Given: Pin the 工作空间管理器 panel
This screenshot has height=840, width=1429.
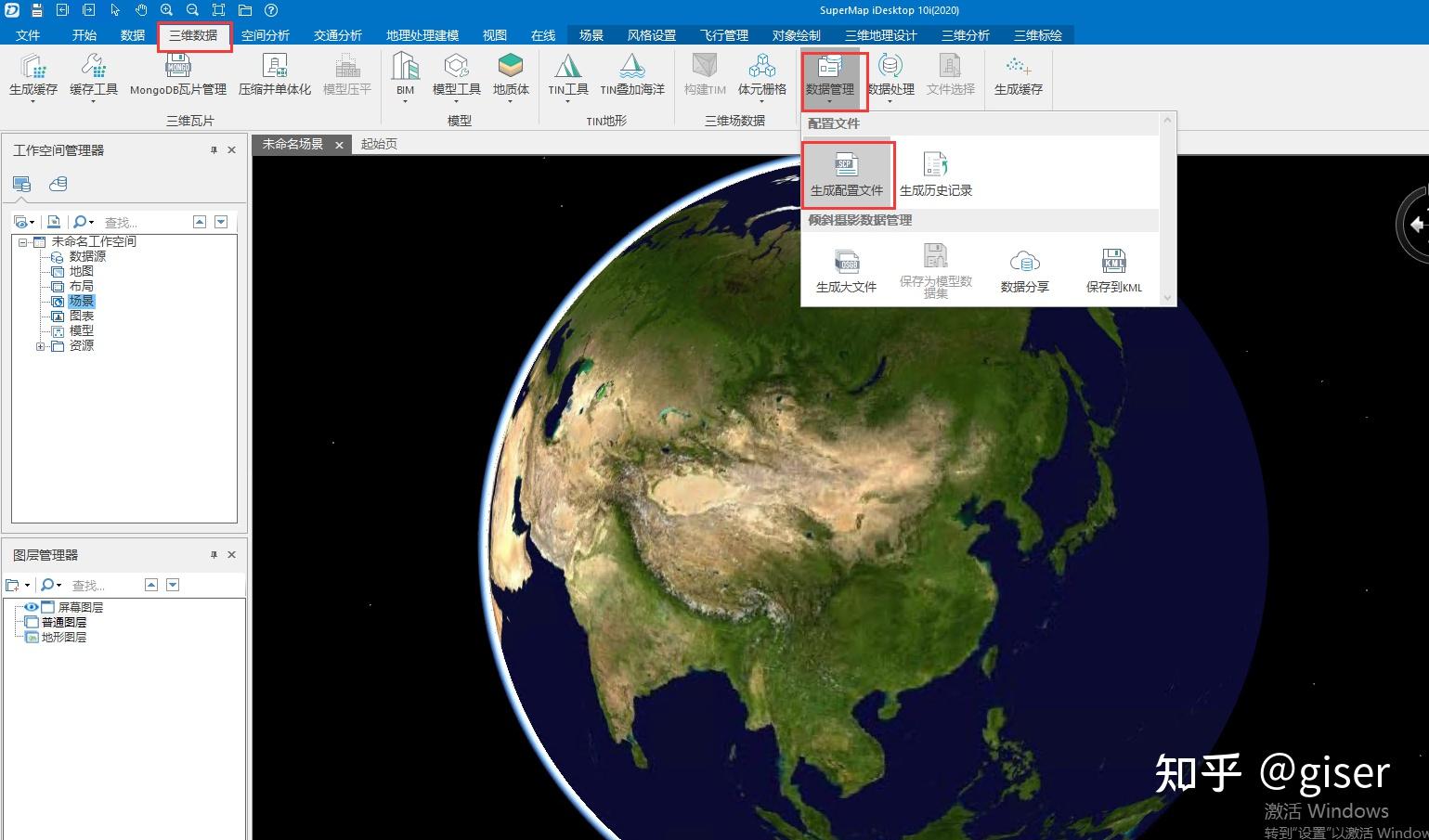Looking at the screenshot, I should [214, 149].
